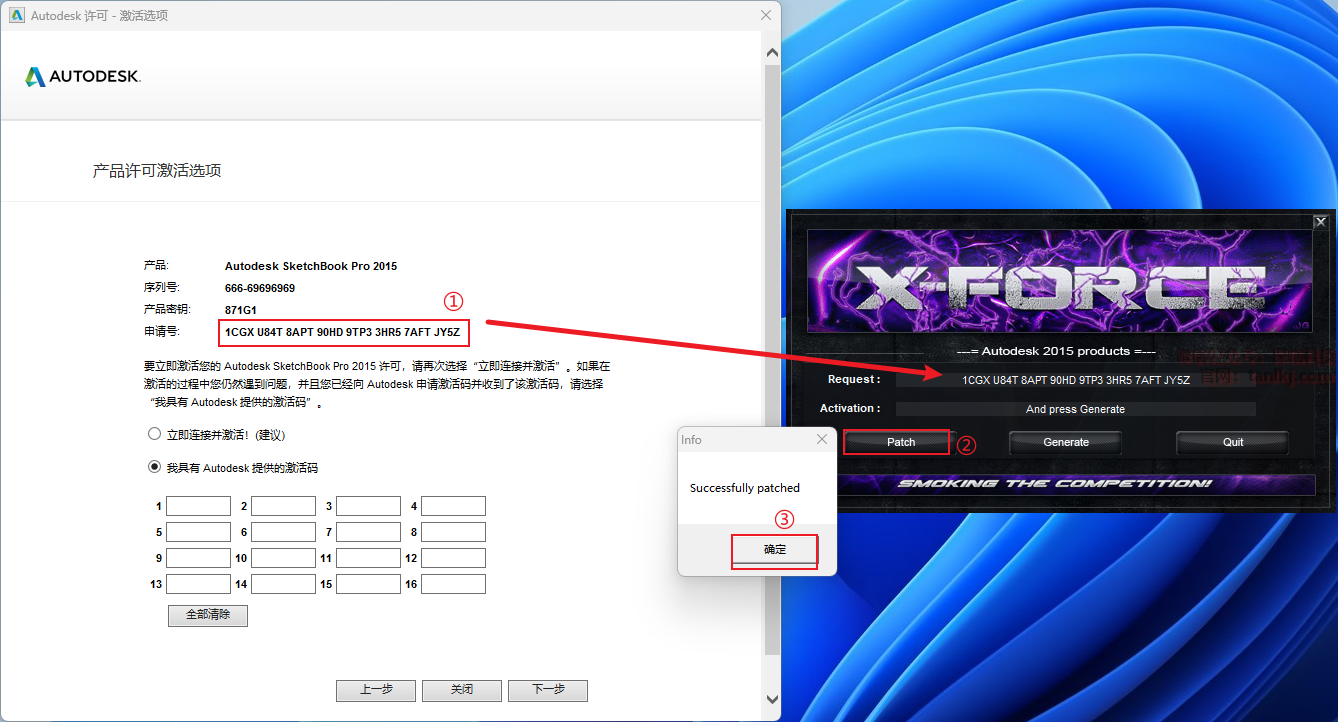Click activation code field 2
Image resolution: width=1338 pixels, height=722 pixels.
tap(283, 506)
